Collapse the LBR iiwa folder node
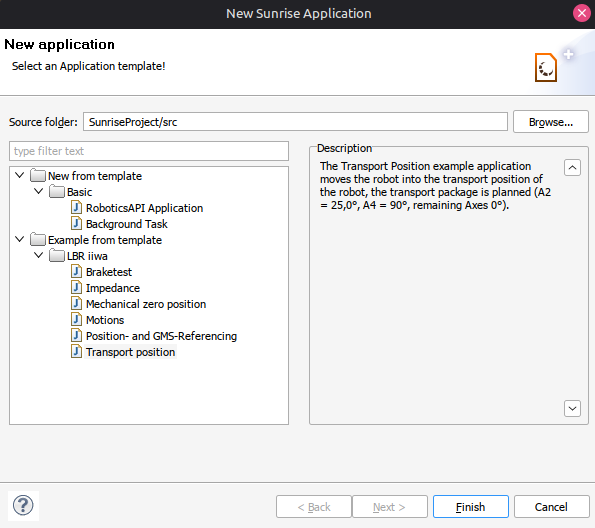 [39, 255]
